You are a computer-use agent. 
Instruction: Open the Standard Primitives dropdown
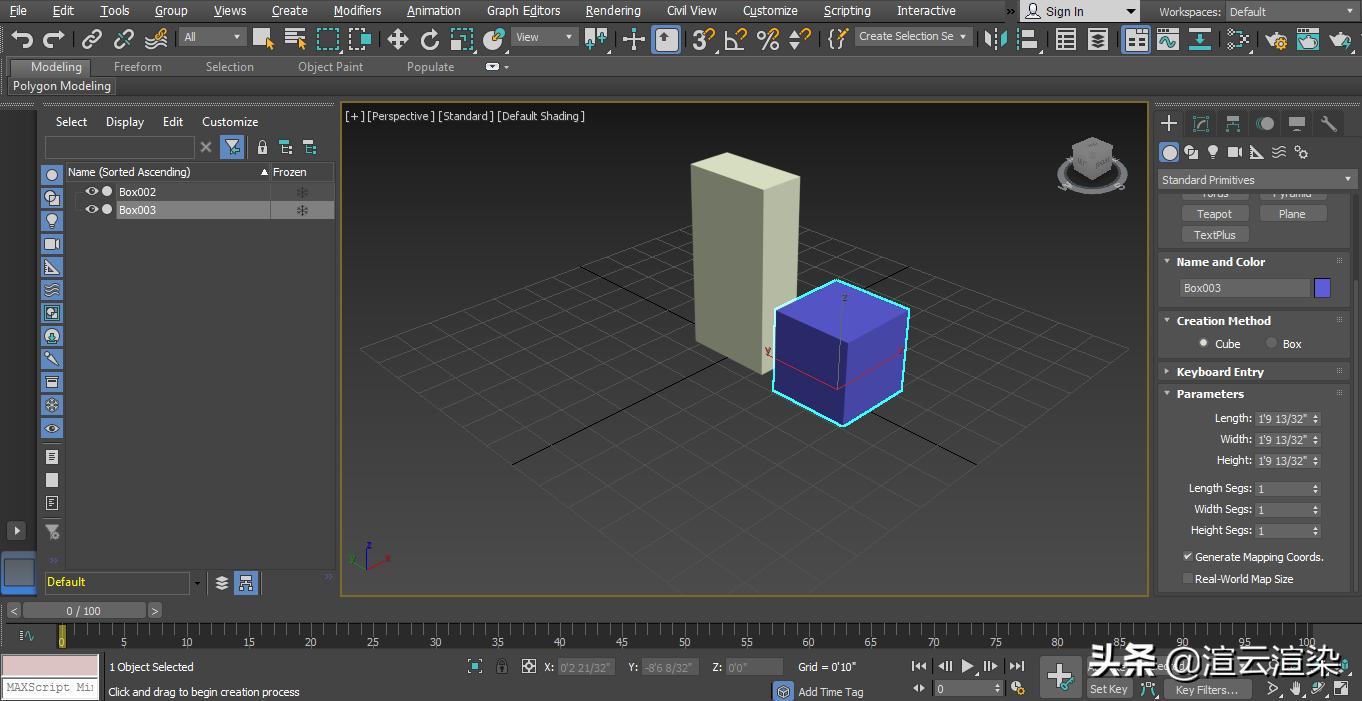click(1254, 179)
